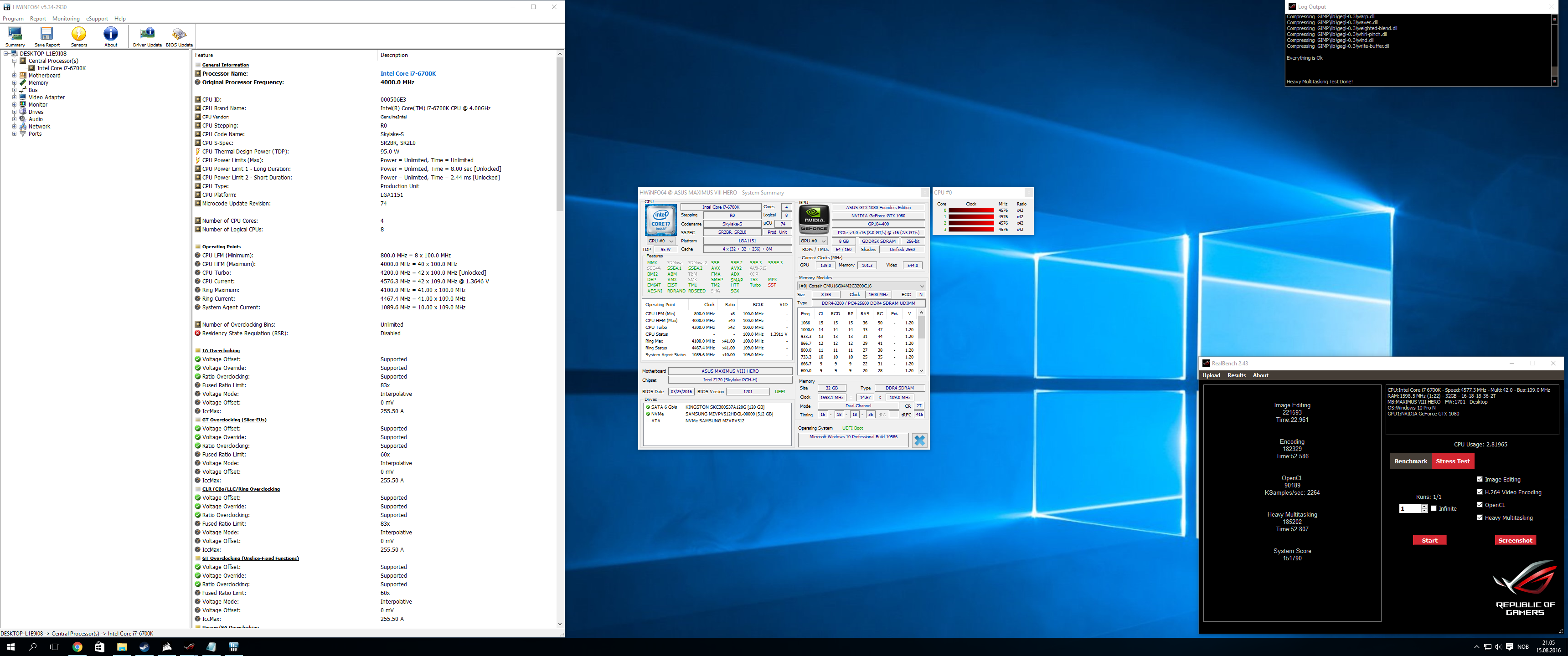Viewport: 1568px width, 656px height.
Task: Click the Save Report toolbar icon
Action: (x=47, y=36)
